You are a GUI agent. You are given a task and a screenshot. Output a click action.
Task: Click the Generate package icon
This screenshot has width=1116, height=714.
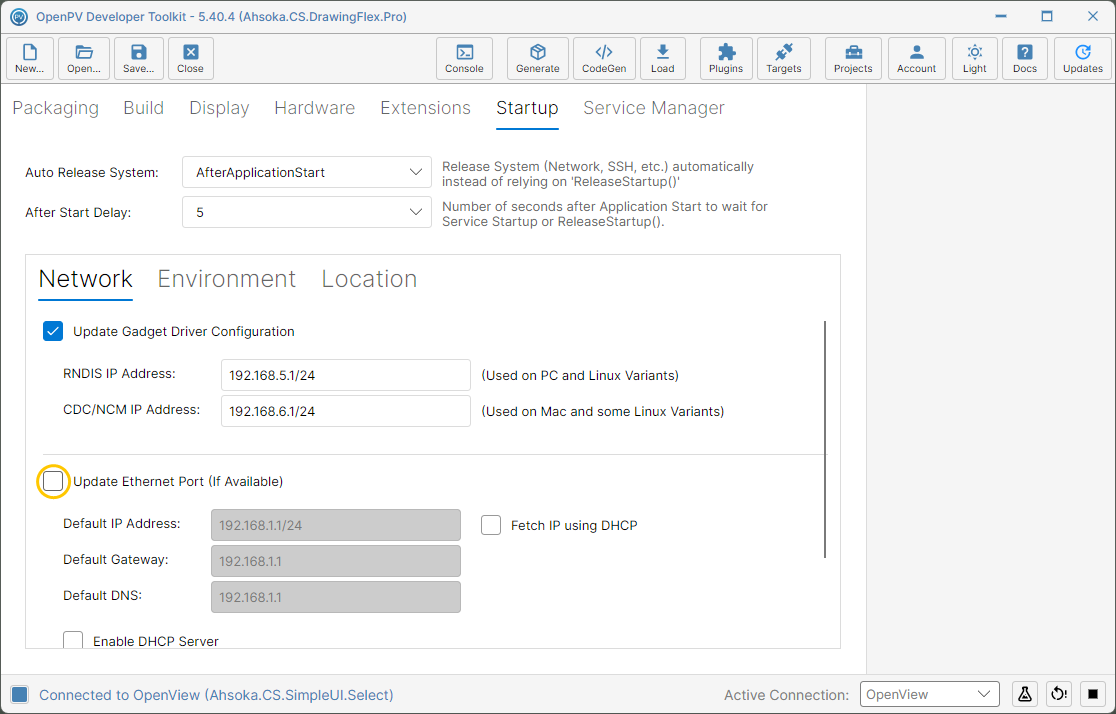tap(537, 58)
